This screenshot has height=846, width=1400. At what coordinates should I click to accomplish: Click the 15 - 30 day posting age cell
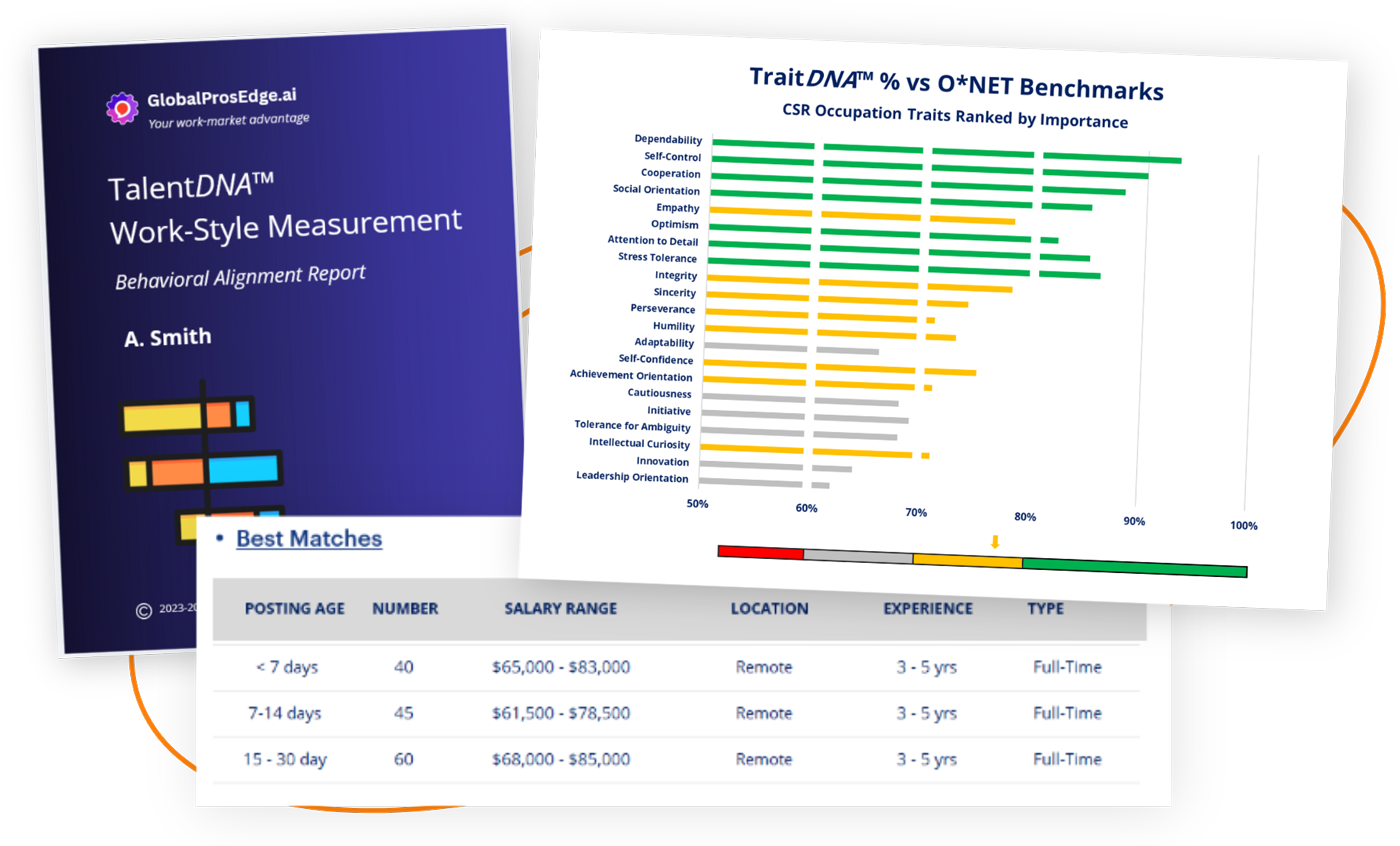pyautogui.click(x=286, y=759)
